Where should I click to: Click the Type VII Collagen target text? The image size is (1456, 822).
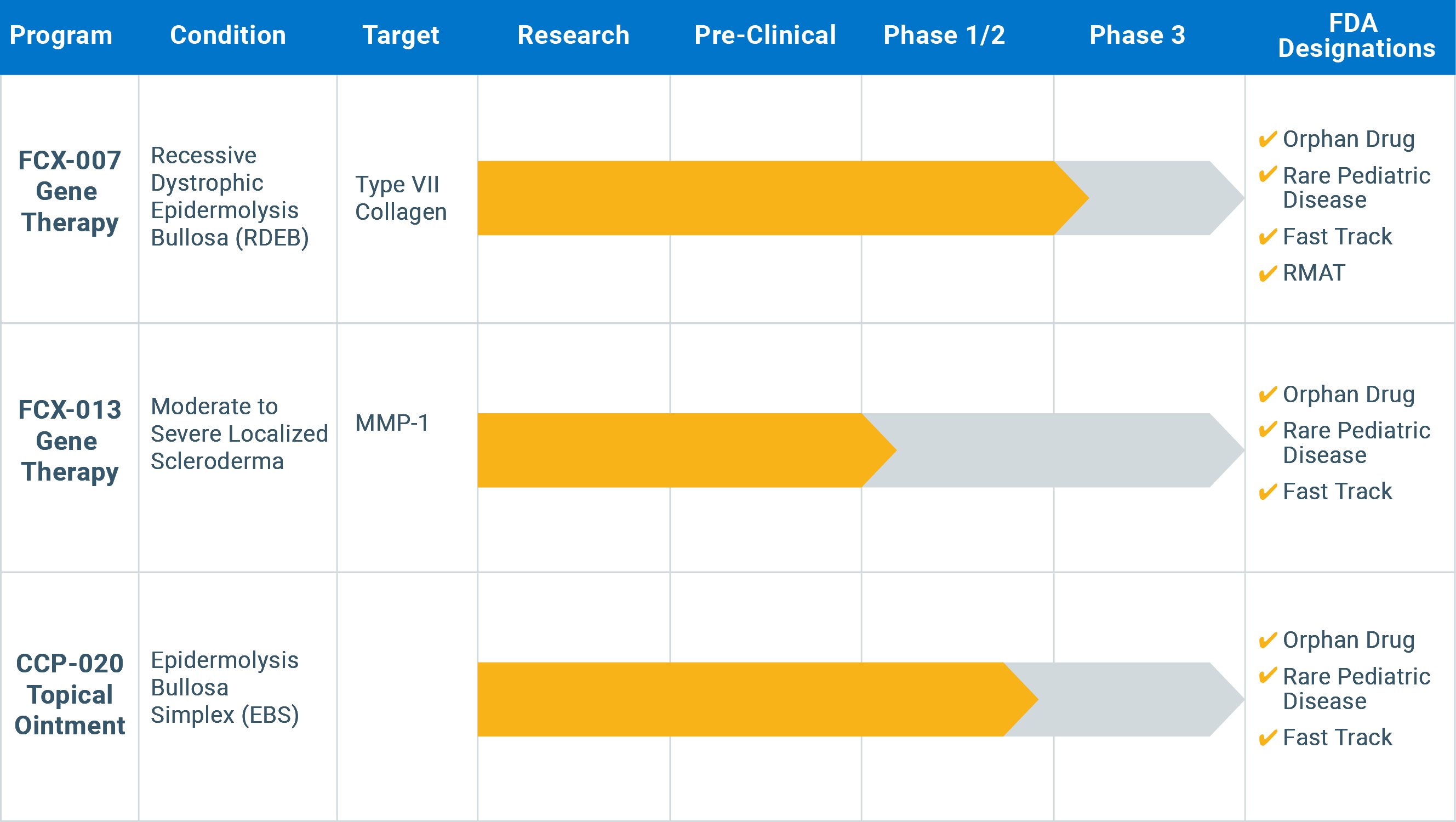click(x=401, y=198)
